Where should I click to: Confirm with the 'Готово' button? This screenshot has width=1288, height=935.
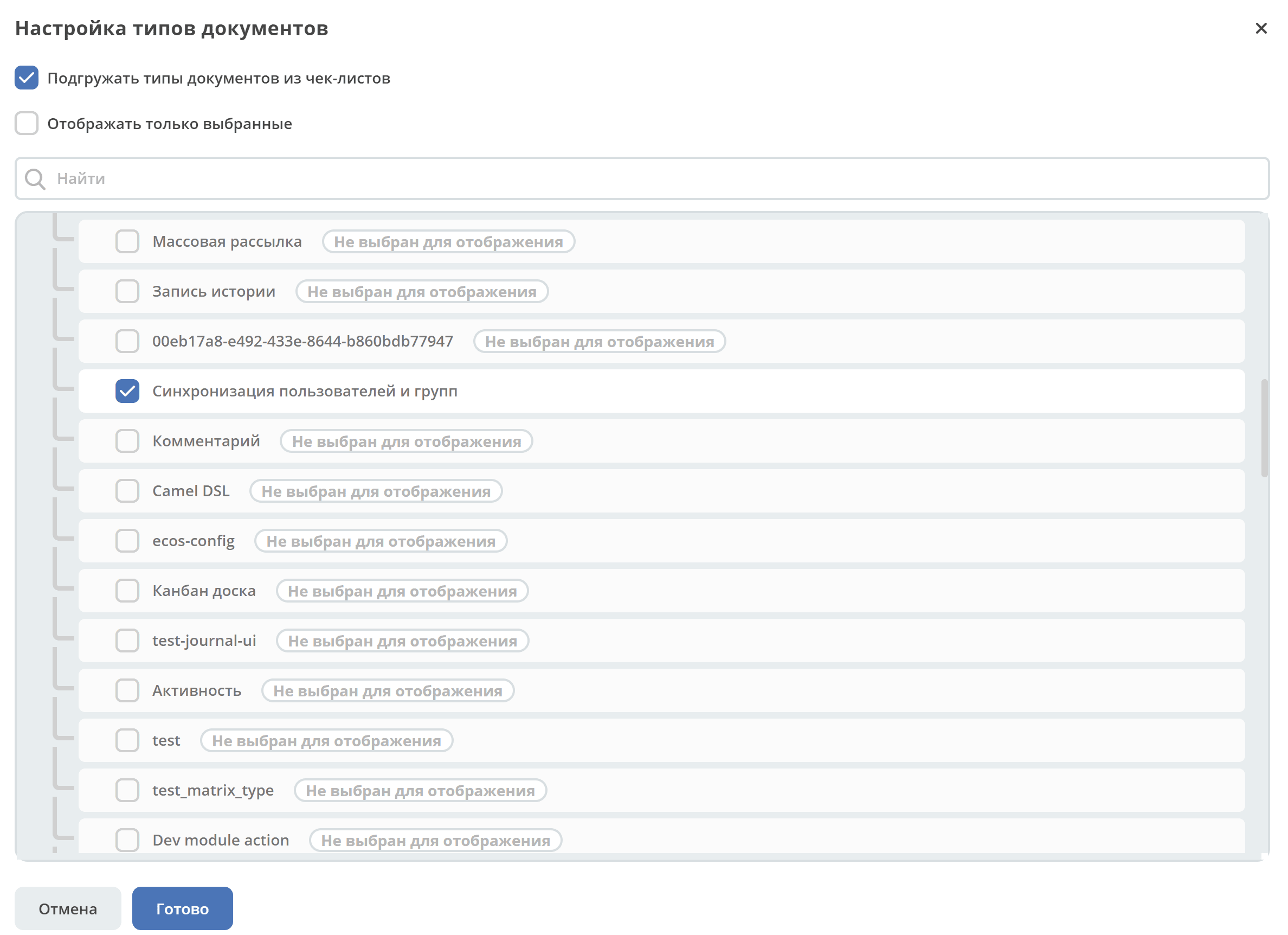coord(182,909)
